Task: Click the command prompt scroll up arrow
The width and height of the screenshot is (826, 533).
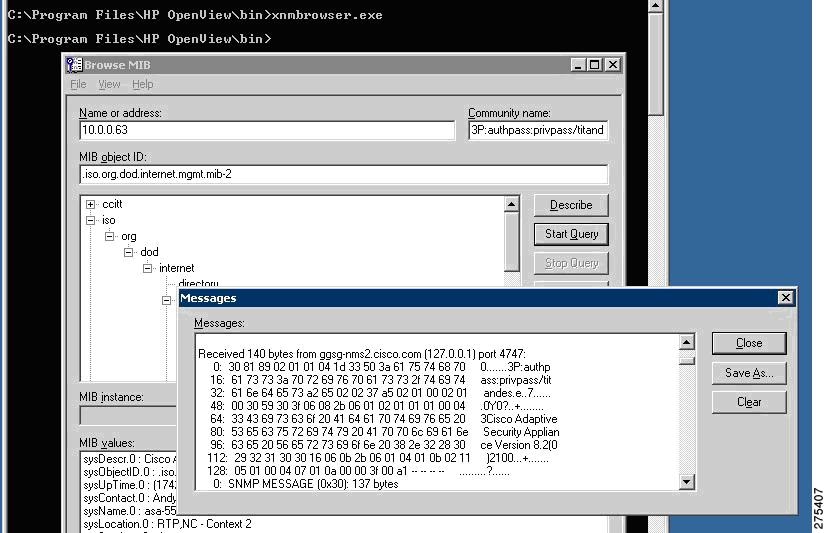Action: point(655,6)
